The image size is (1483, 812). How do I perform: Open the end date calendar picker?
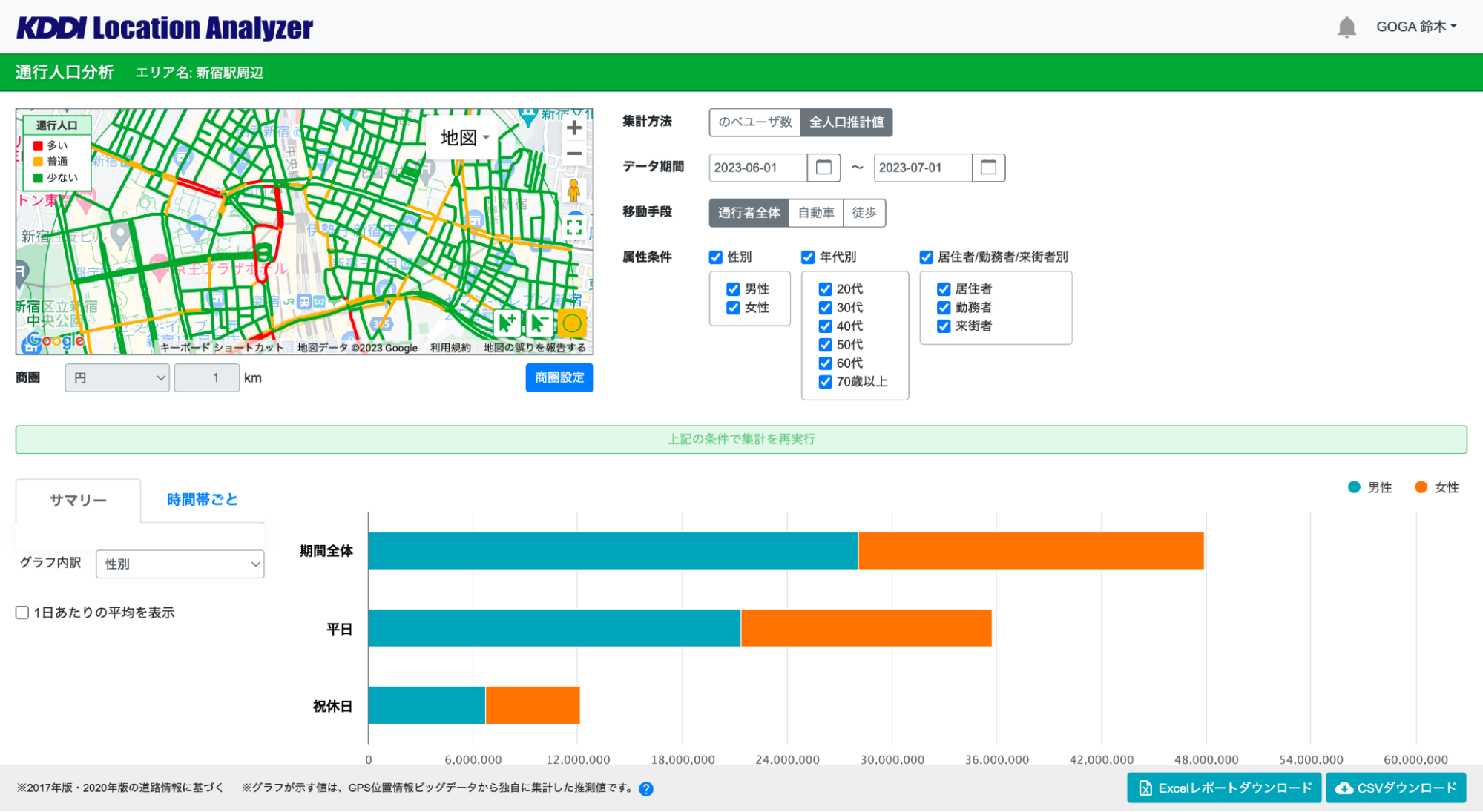pyautogui.click(x=988, y=168)
